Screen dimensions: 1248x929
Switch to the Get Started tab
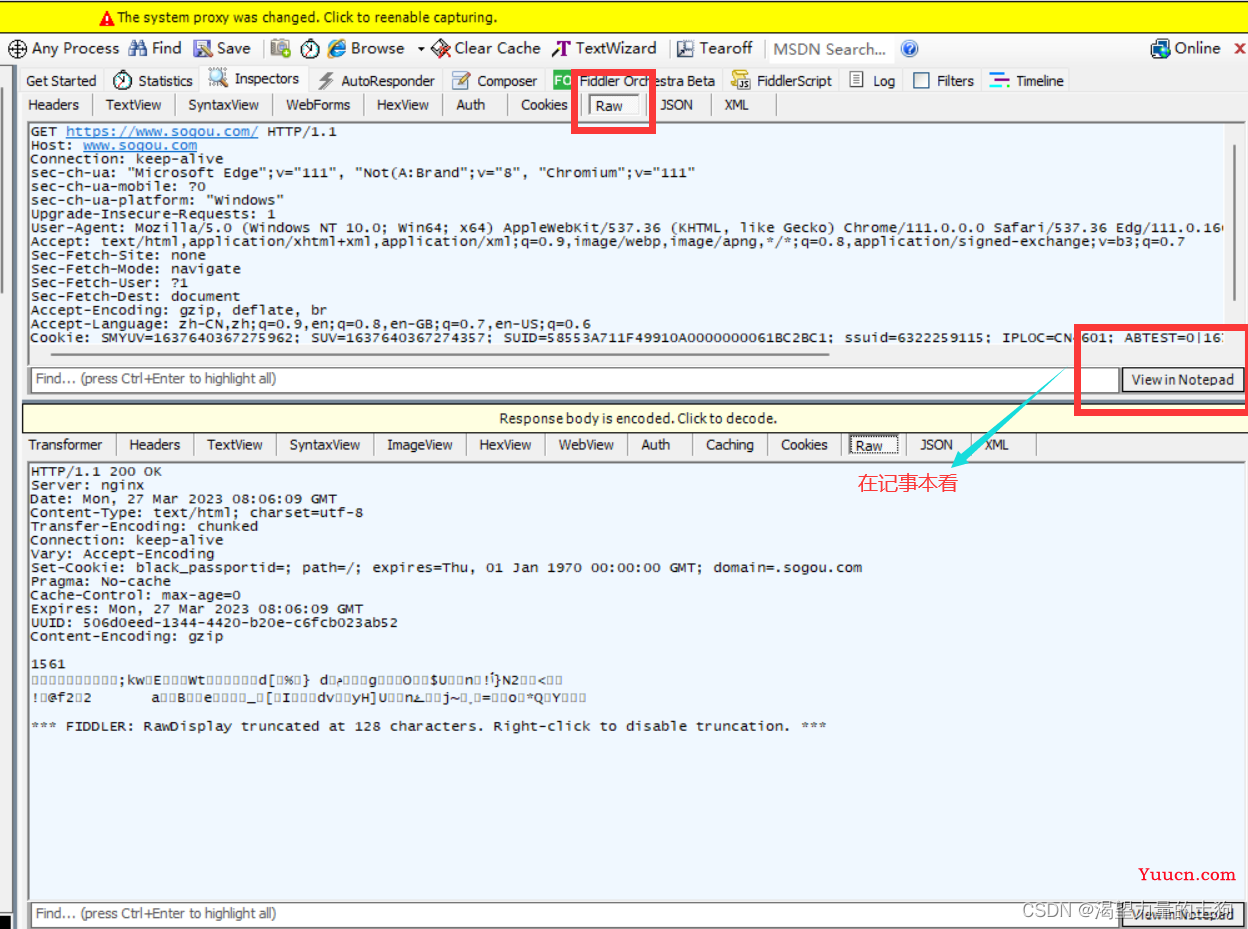click(61, 81)
